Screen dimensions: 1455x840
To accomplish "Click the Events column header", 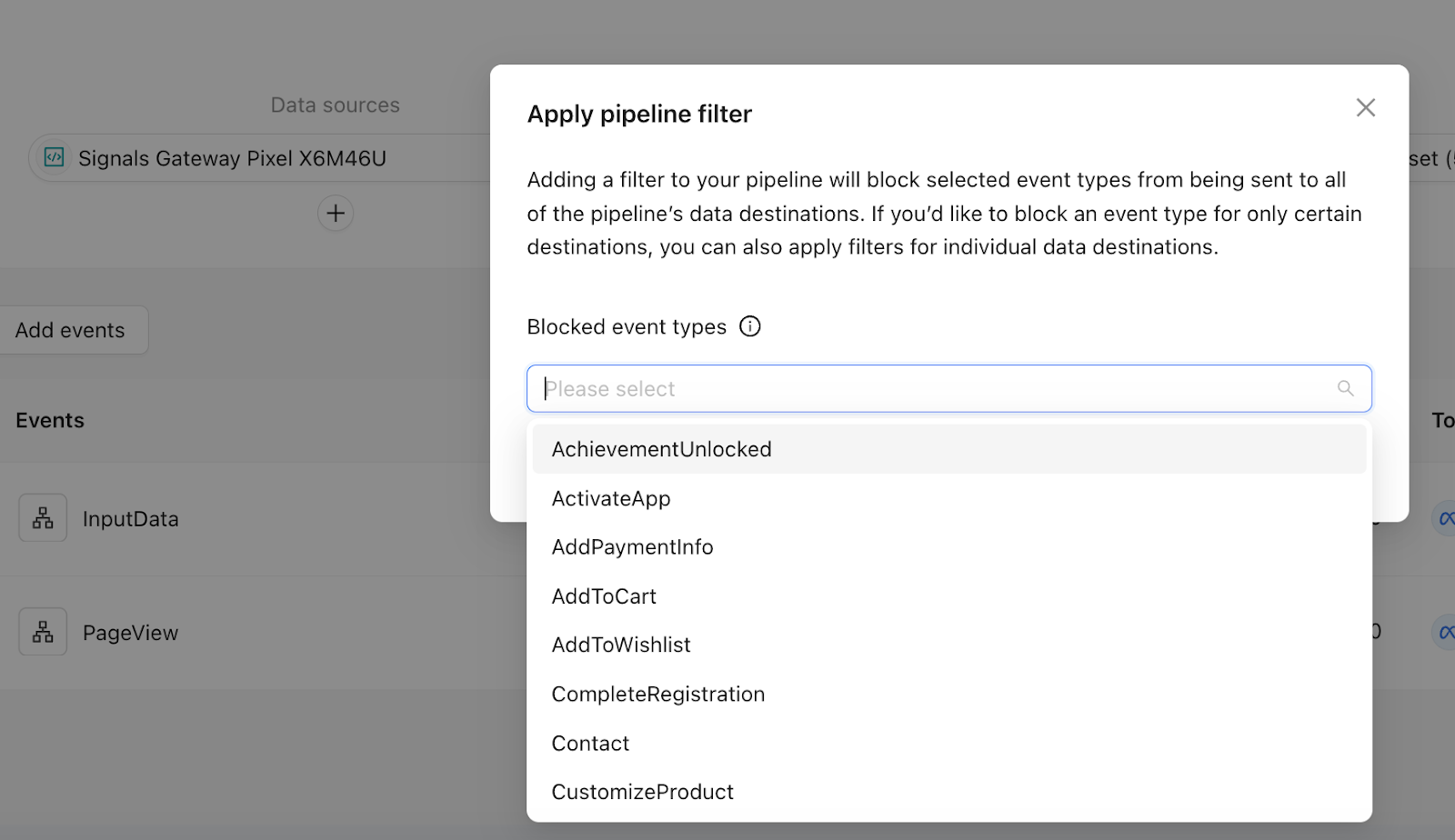I will [x=50, y=420].
